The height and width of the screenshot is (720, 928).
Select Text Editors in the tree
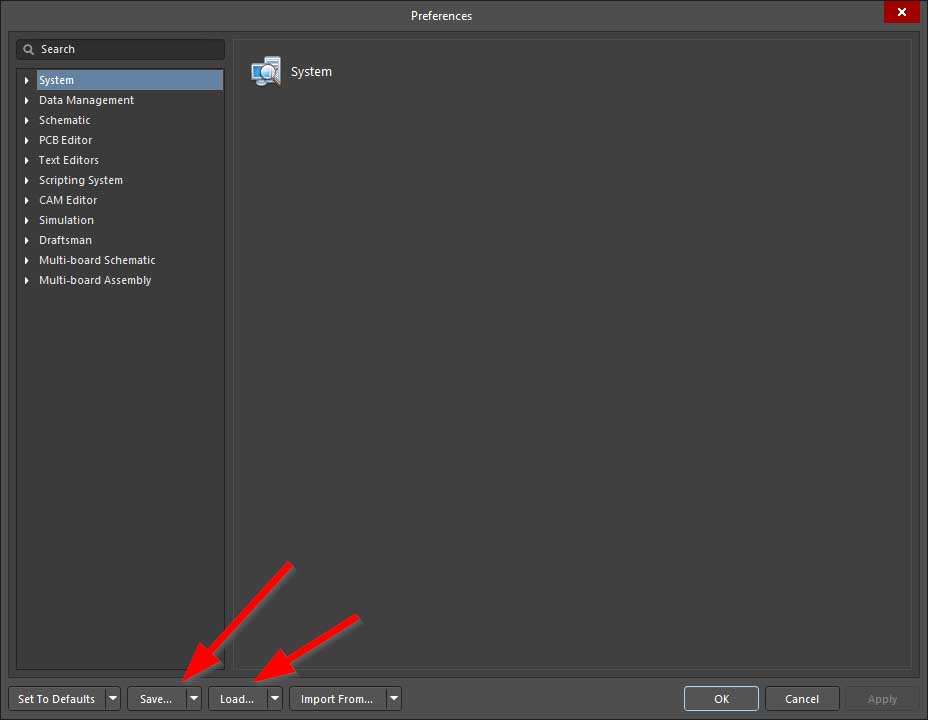[x=68, y=160]
